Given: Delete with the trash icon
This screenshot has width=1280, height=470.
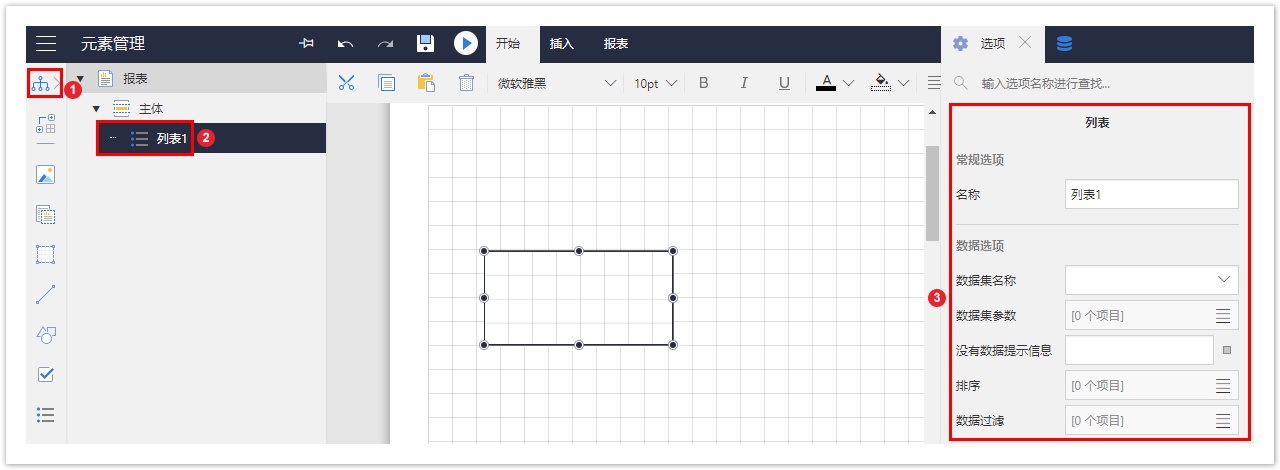Looking at the screenshot, I should tap(466, 83).
